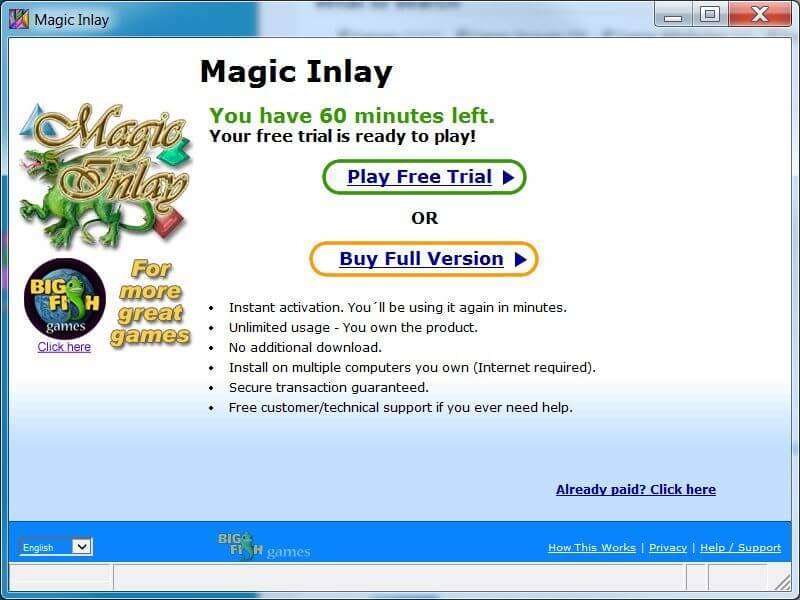Click the Buy Full Version button
This screenshot has width=800, height=600.
(x=424, y=259)
